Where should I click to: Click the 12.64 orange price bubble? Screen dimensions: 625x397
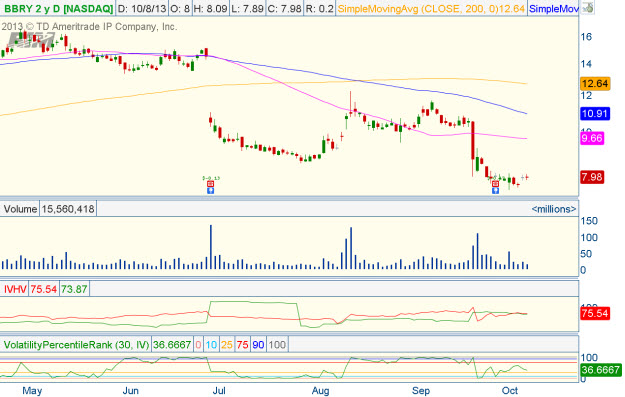595,84
